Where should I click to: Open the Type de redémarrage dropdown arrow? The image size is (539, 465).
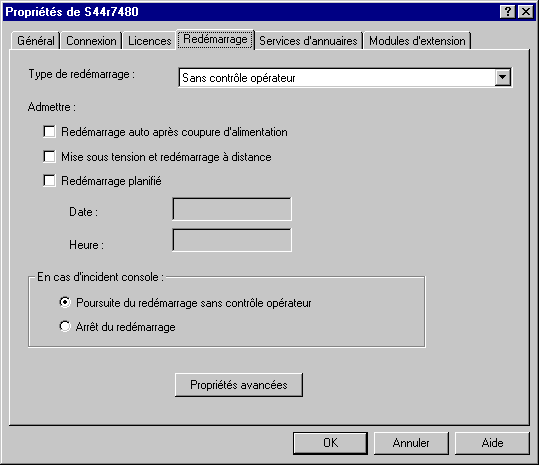point(503,78)
